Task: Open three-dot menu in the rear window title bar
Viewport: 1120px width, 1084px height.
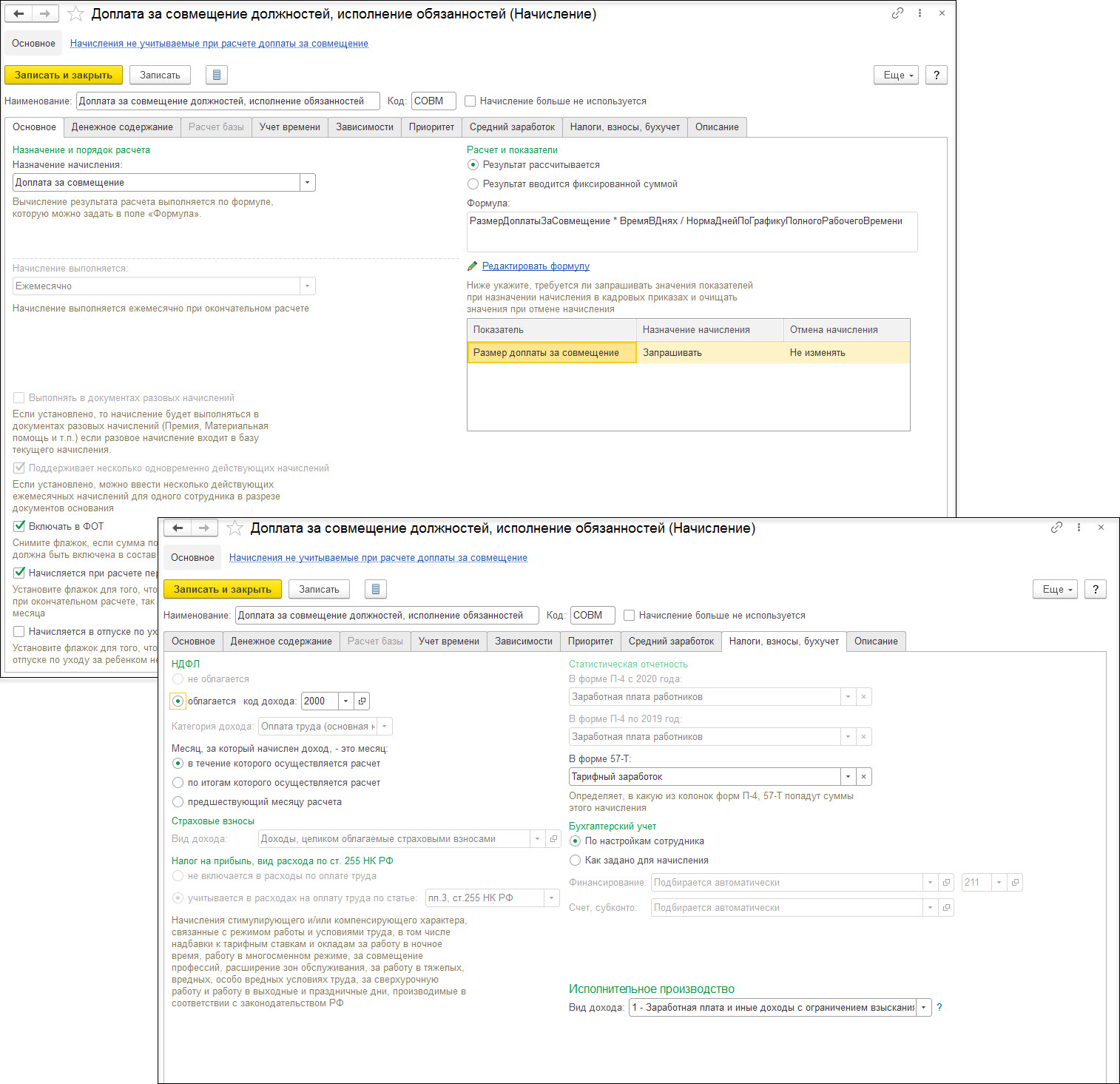Action: (920, 13)
